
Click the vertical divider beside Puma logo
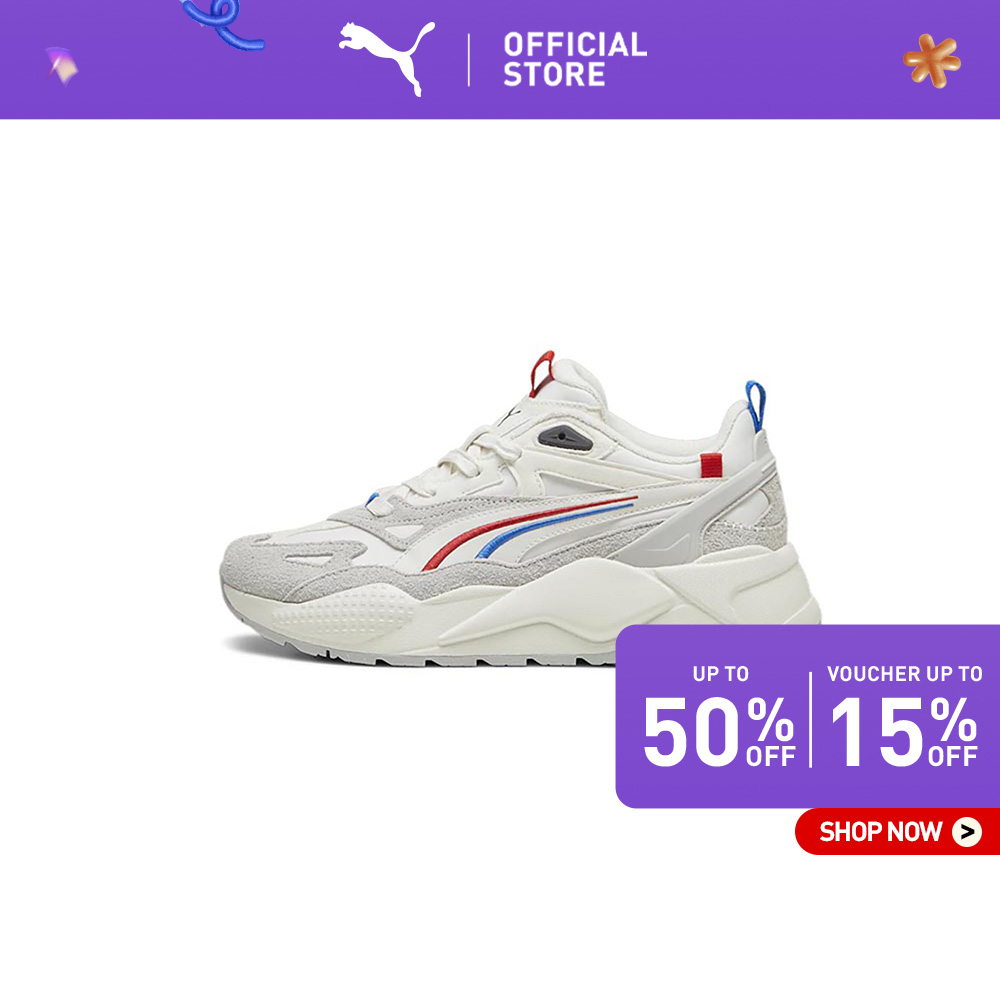pos(469,60)
